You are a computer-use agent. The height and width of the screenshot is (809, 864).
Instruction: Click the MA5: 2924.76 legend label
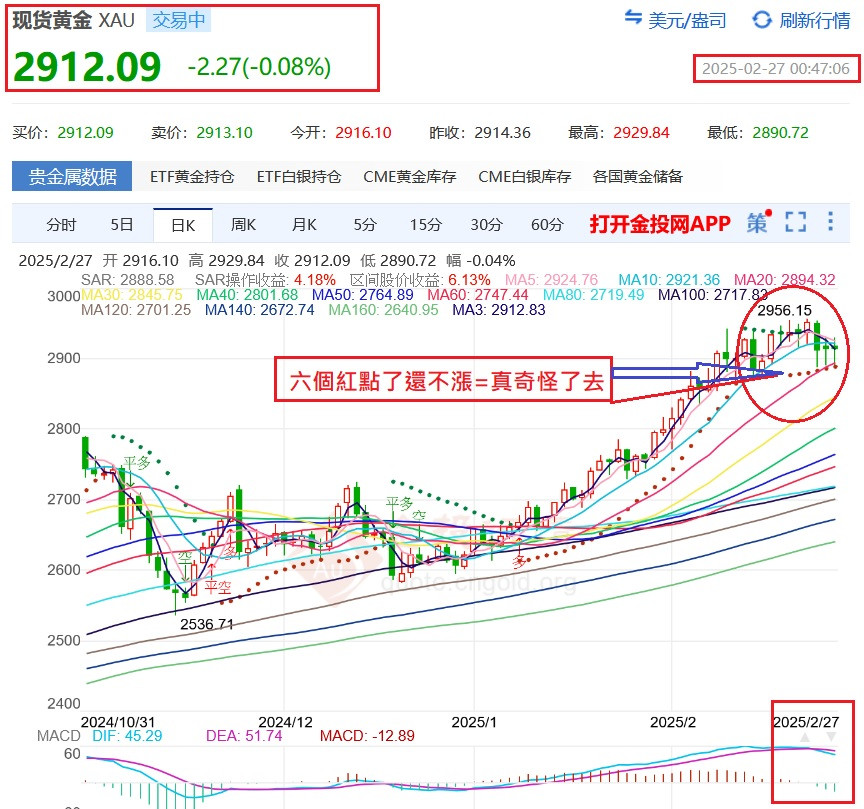[551, 279]
